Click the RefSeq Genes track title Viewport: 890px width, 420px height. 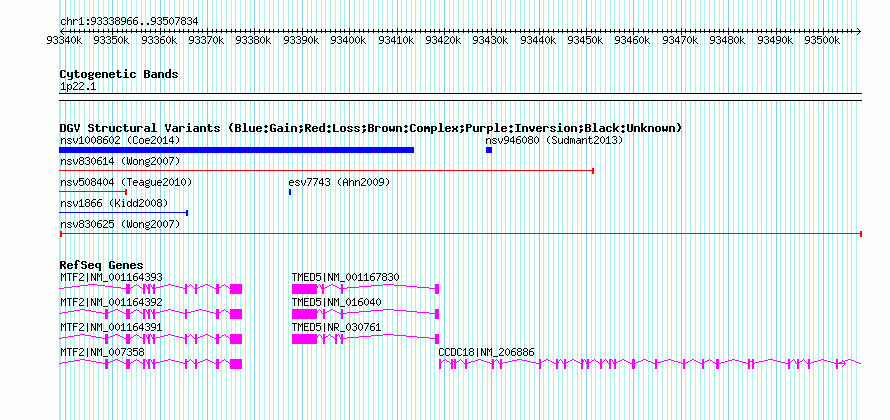(x=102, y=265)
